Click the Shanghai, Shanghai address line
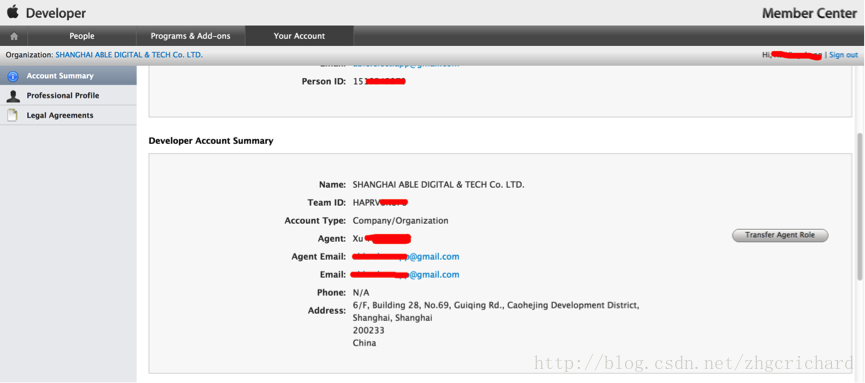 coord(392,318)
